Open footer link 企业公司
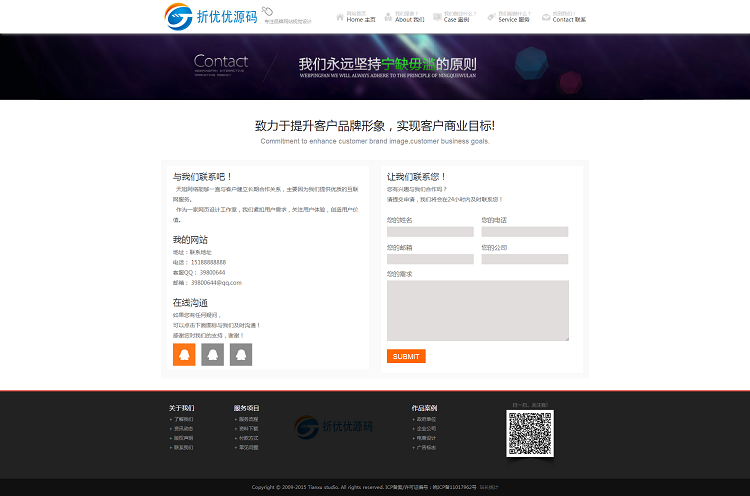The height and width of the screenshot is (496, 750). coord(426,429)
